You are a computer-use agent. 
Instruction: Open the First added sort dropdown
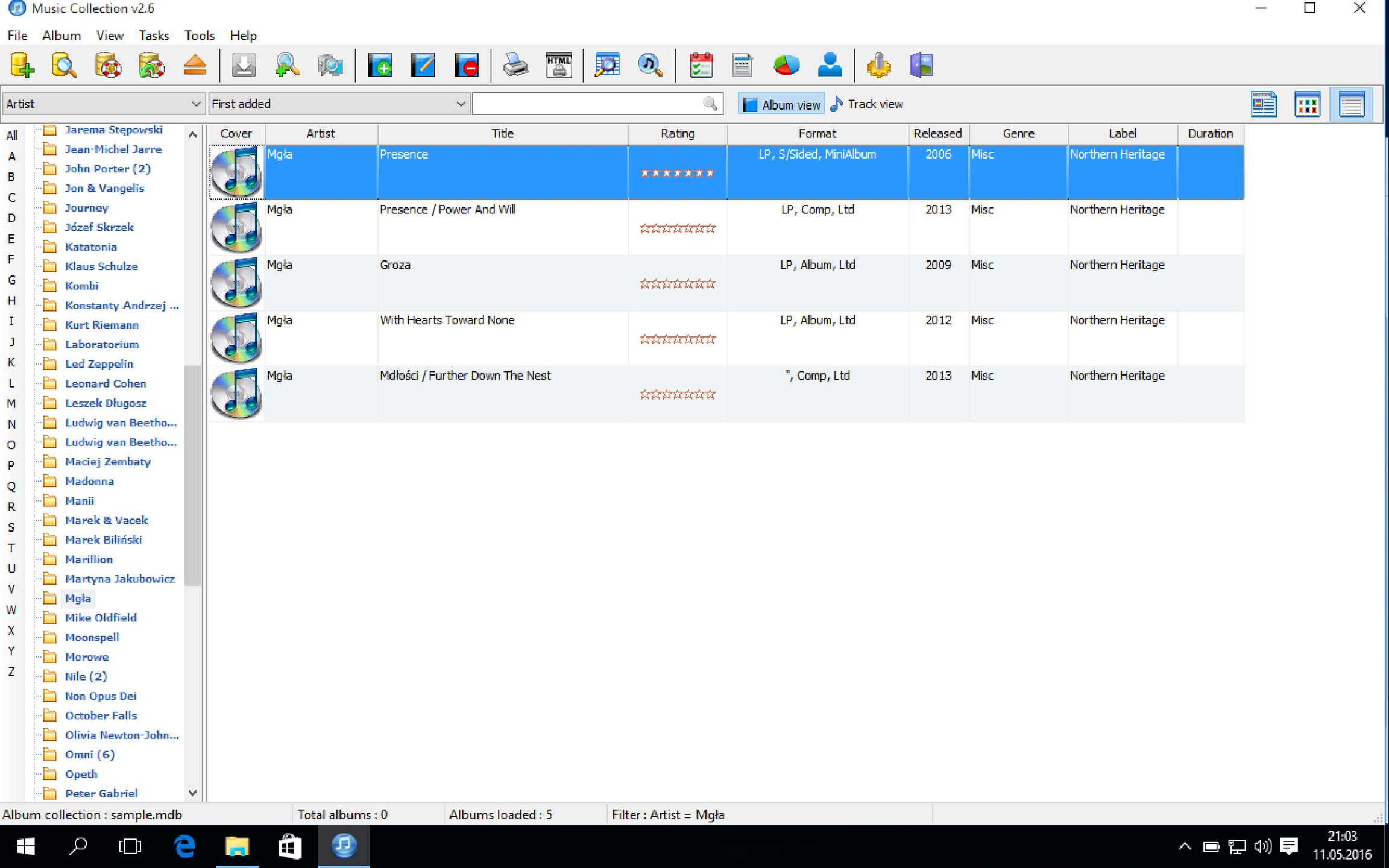pos(339,104)
